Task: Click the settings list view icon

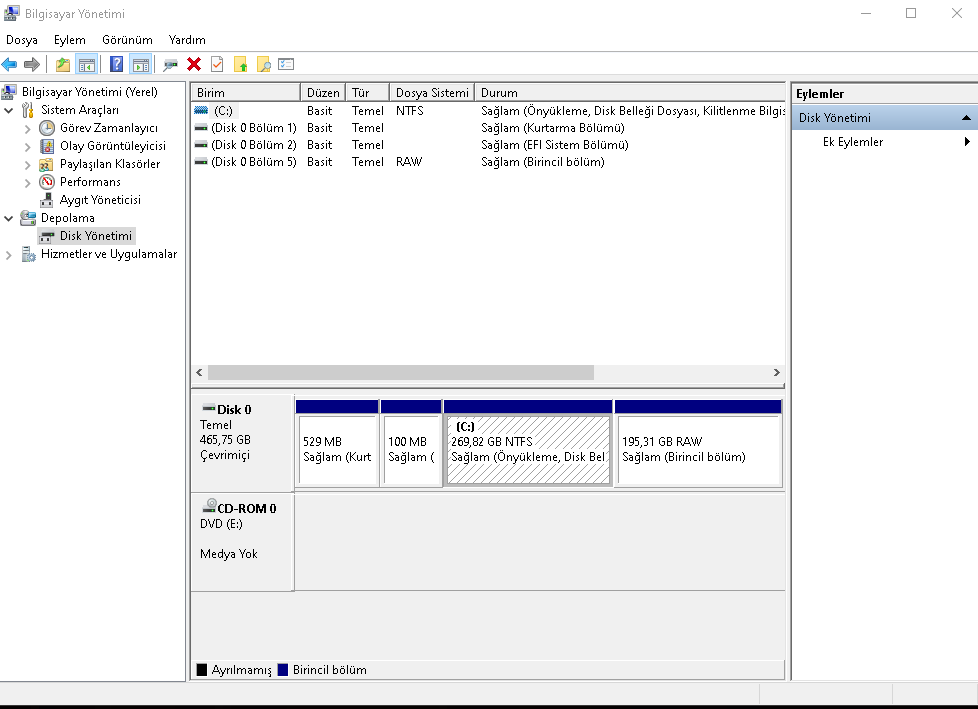Action: pos(286,65)
